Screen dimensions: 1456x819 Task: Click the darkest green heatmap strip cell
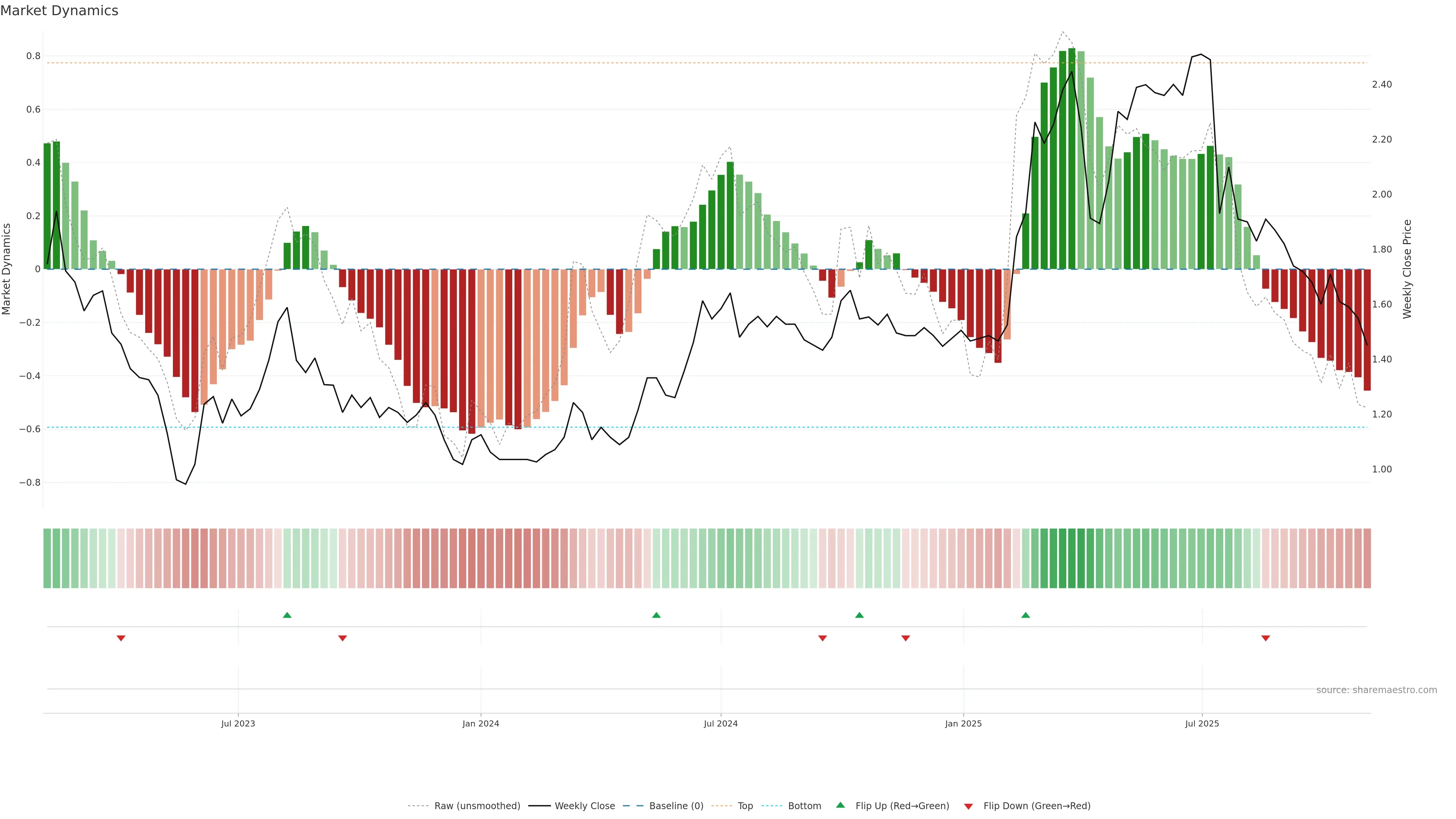coord(1072,558)
